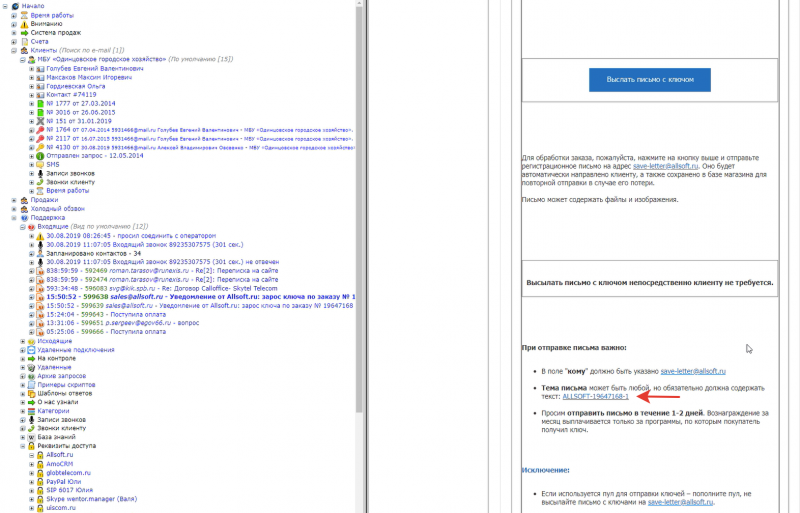This screenshot has width=800, height=513.
Task: Expand the Примеры скриптов node
Action: pyautogui.click(x=23, y=385)
